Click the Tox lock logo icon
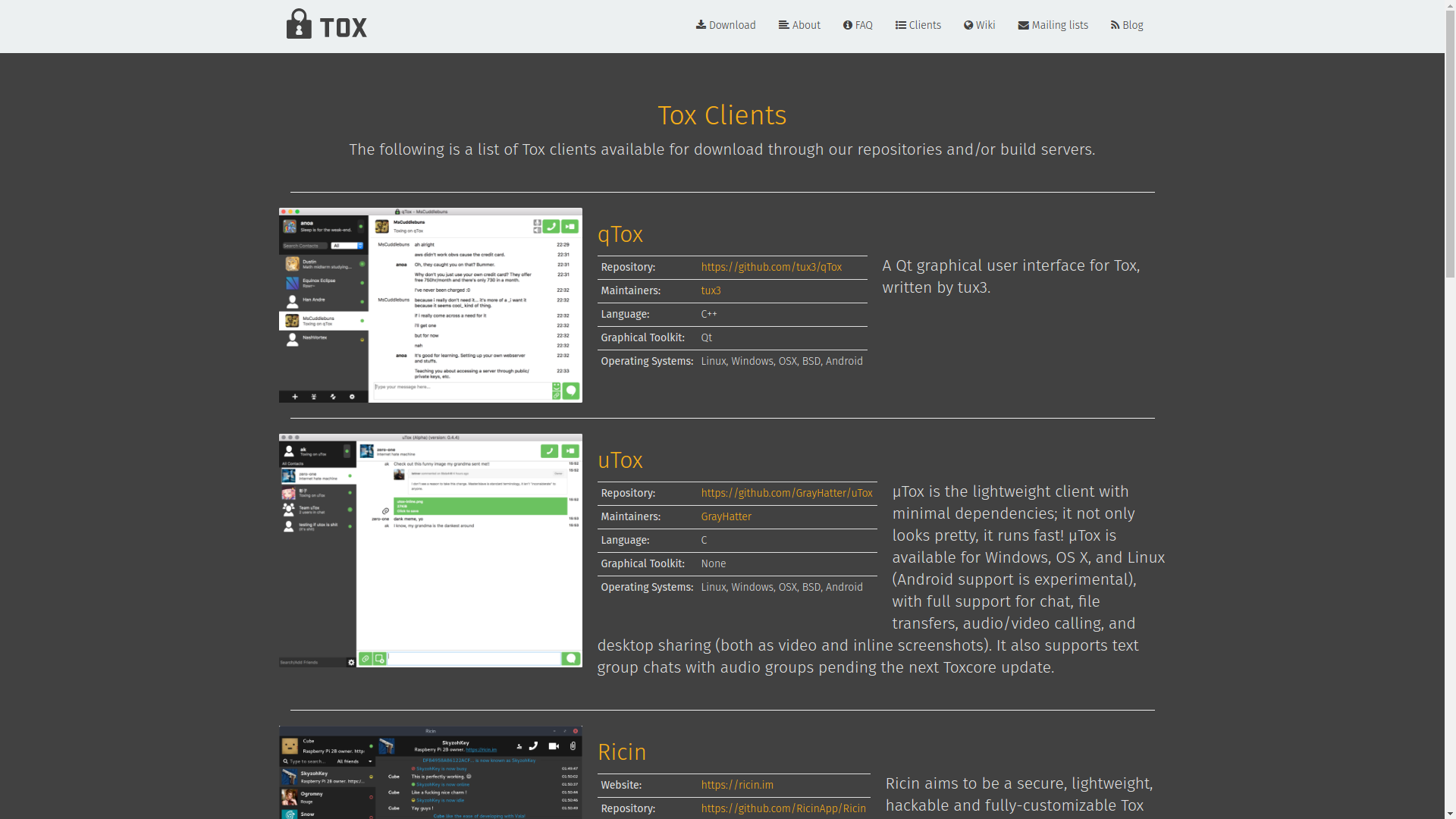The width and height of the screenshot is (1456, 819). click(x=299, y=24)
